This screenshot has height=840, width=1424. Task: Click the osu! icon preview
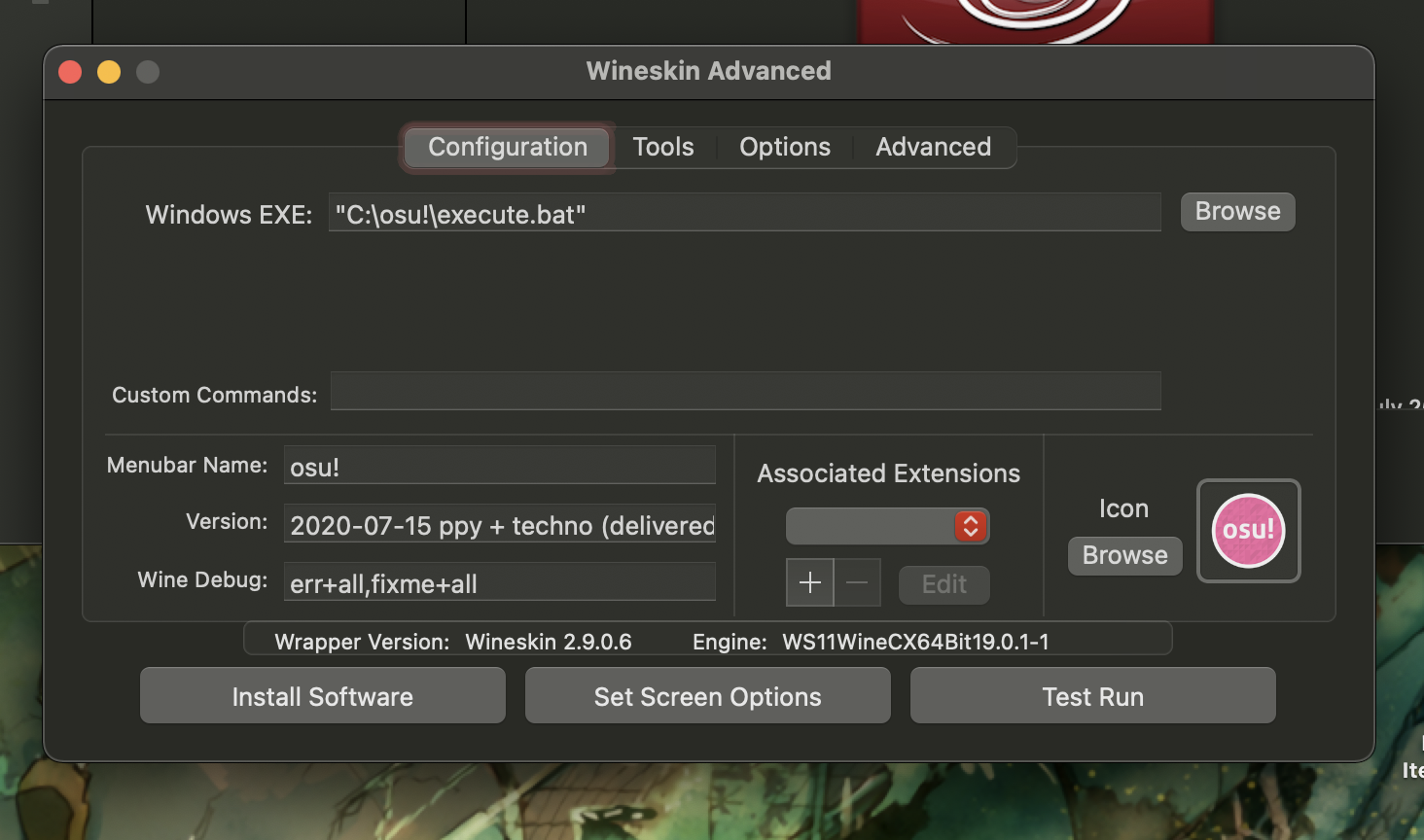[x=1248, y=531]
